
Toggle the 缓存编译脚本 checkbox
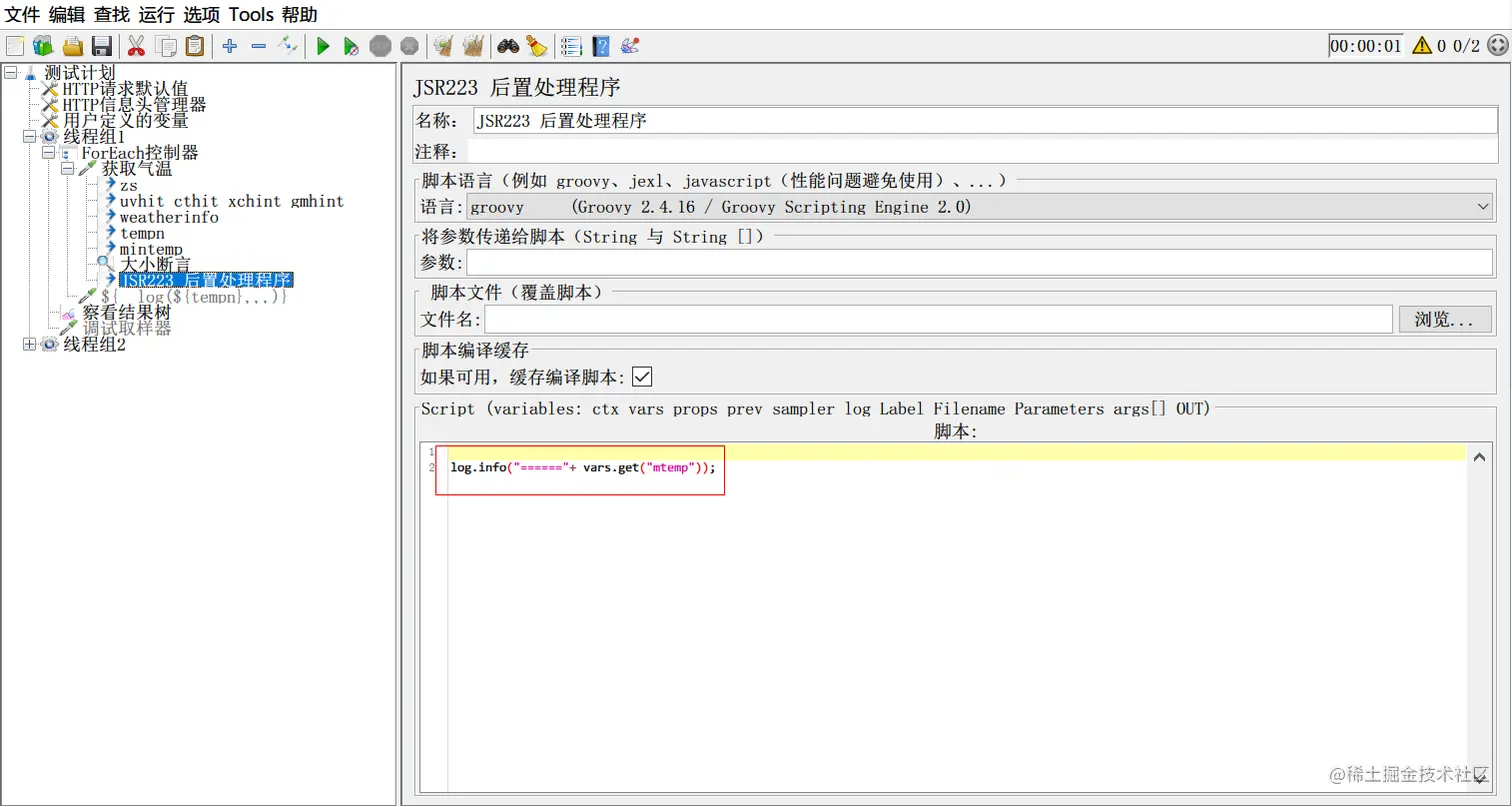point(641,377)
